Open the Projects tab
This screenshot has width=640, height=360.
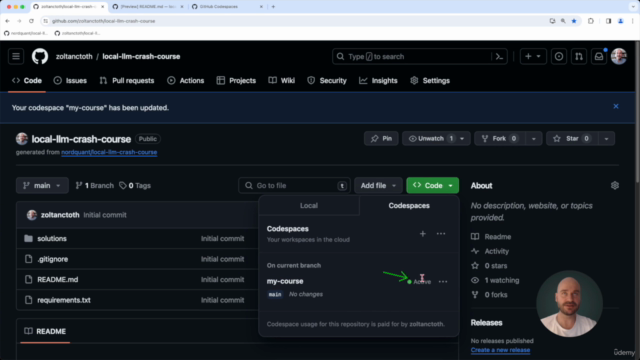236,81
